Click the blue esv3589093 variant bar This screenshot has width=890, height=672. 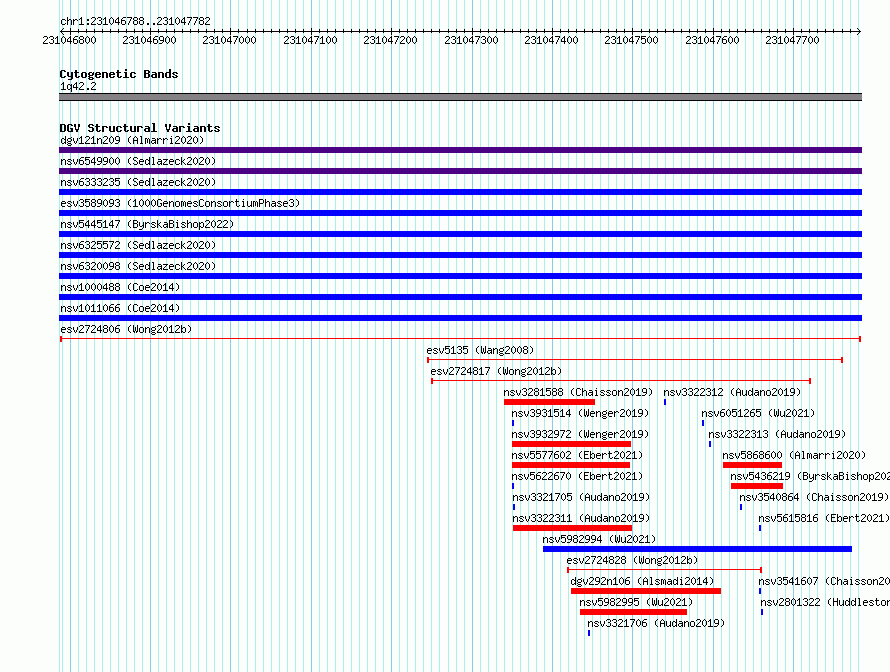(460, 213)
